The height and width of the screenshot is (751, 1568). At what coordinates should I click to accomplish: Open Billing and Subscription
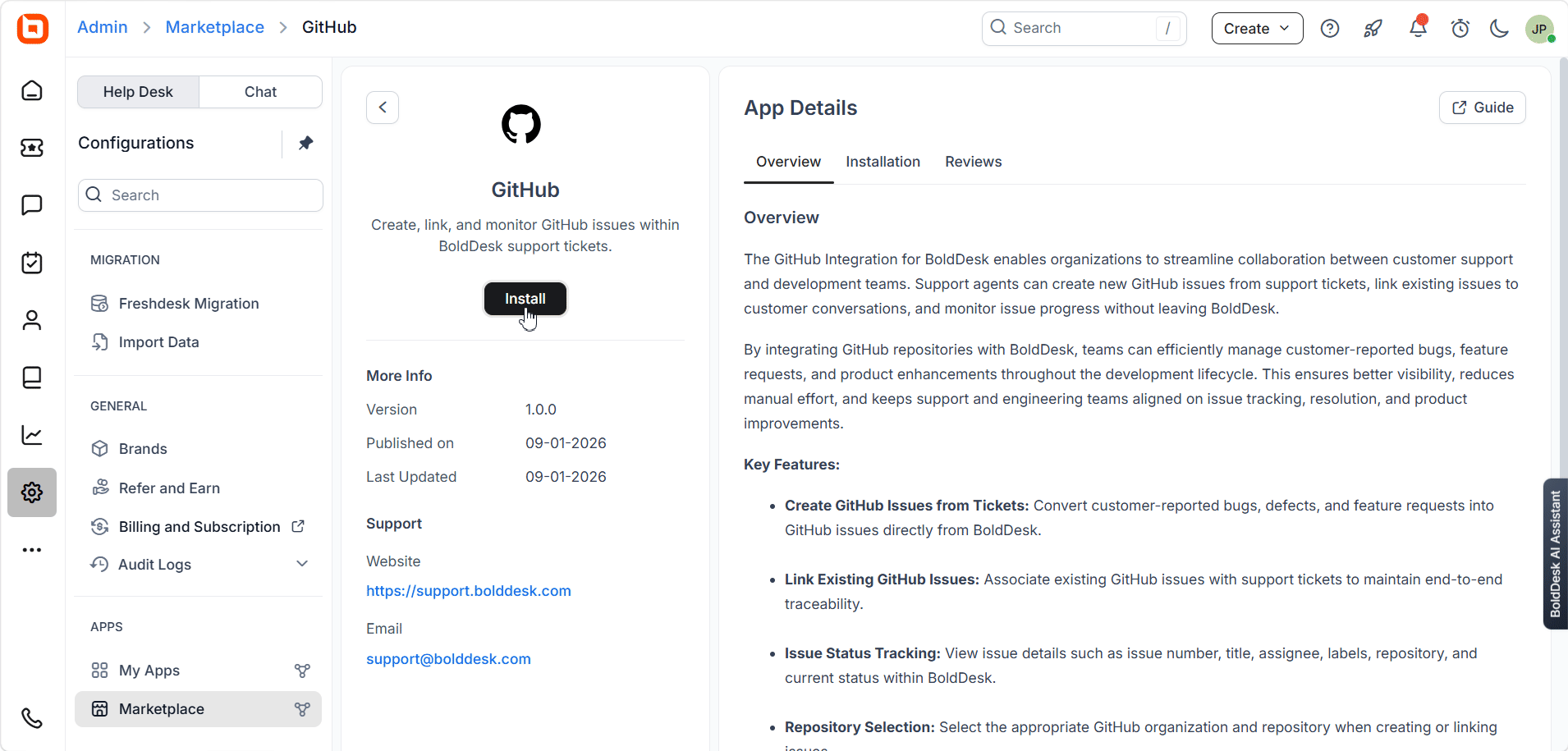click(198, 527)
